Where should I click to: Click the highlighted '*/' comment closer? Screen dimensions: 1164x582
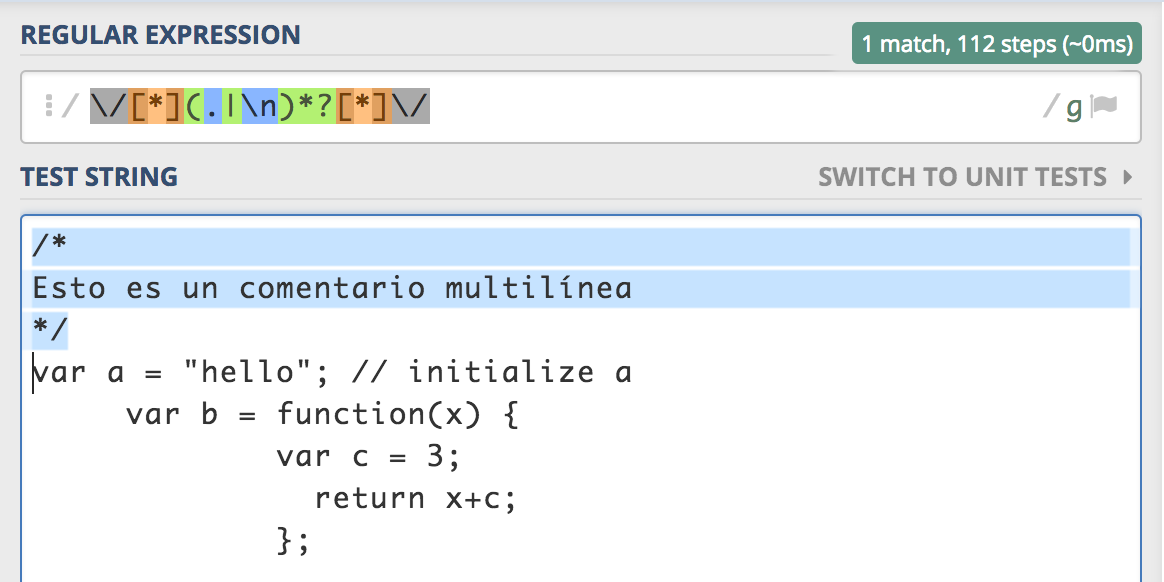50,331
